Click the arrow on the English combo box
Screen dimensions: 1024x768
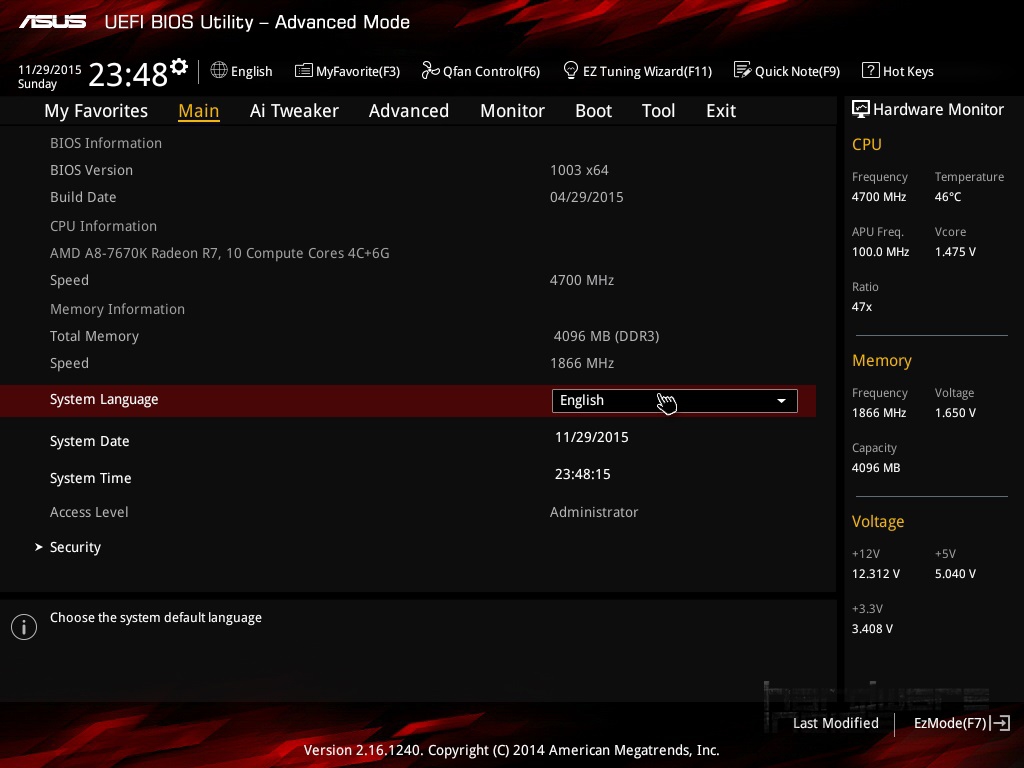[781, 401]
